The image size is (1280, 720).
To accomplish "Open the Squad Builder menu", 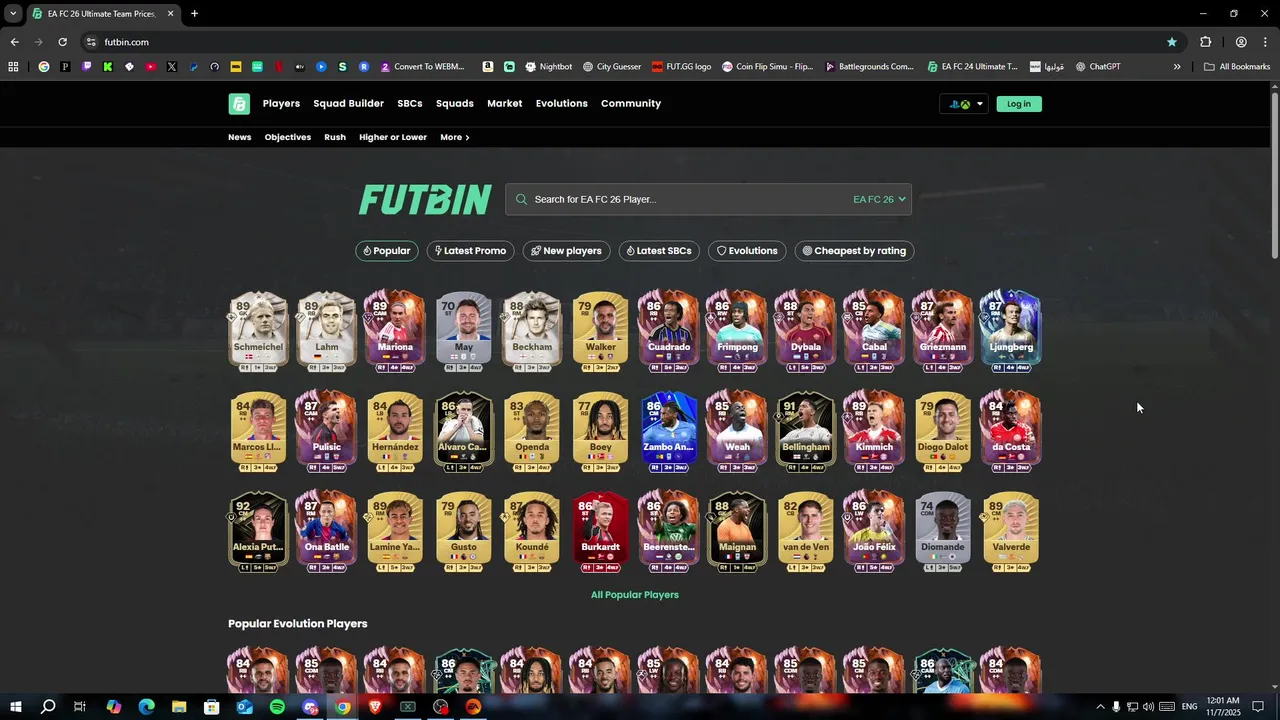I will (348, 104).
